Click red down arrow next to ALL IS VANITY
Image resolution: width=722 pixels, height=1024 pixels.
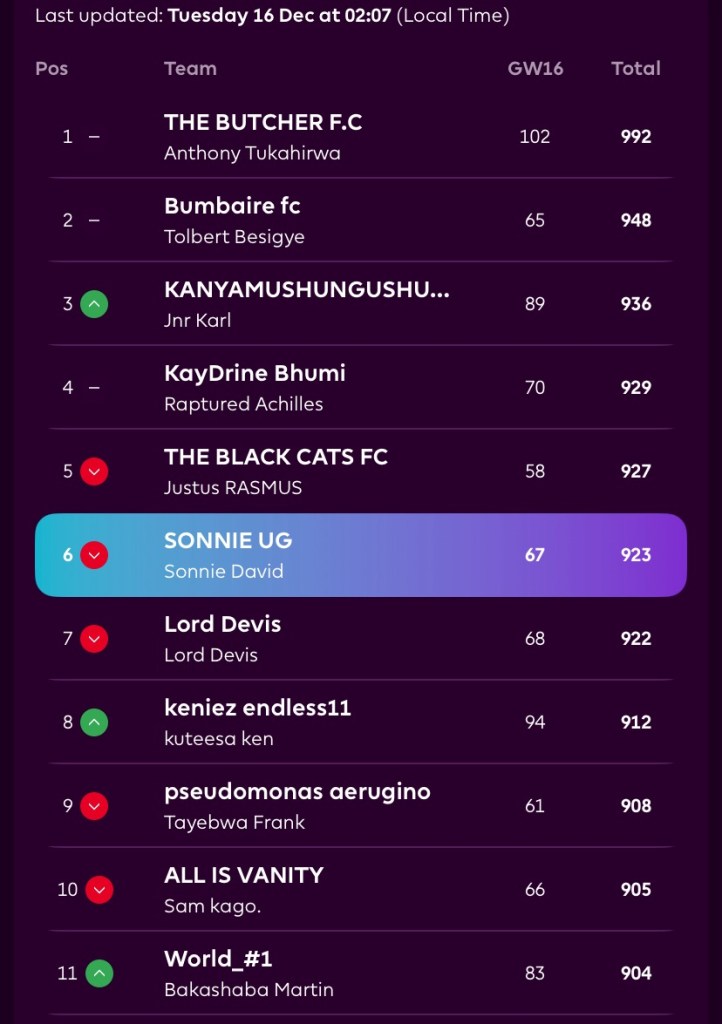[99, 889]
